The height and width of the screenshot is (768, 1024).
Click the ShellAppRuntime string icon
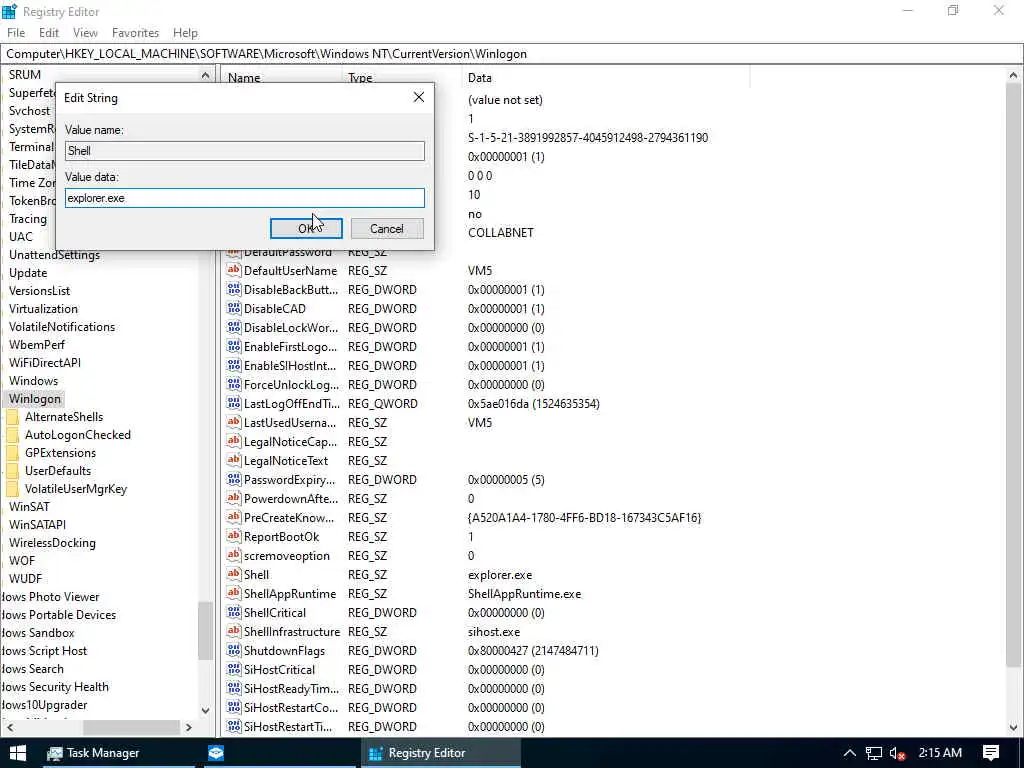coord(234,593)
